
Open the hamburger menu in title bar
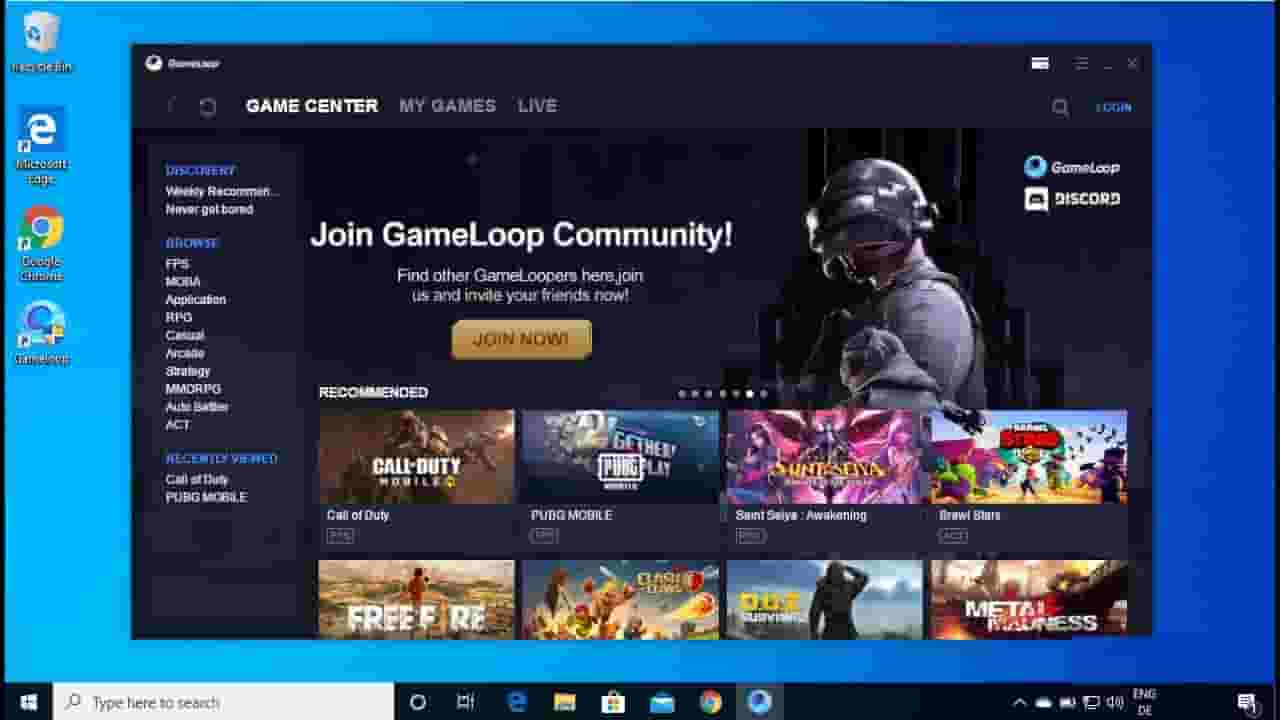click(1081, 63)
